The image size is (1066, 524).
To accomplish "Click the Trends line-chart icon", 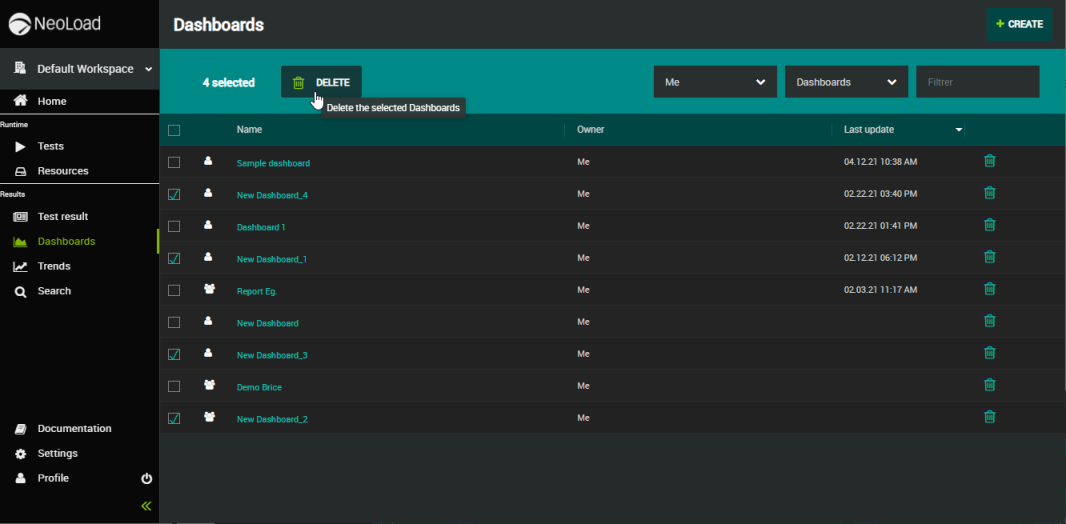I will (x=20, y=266).
